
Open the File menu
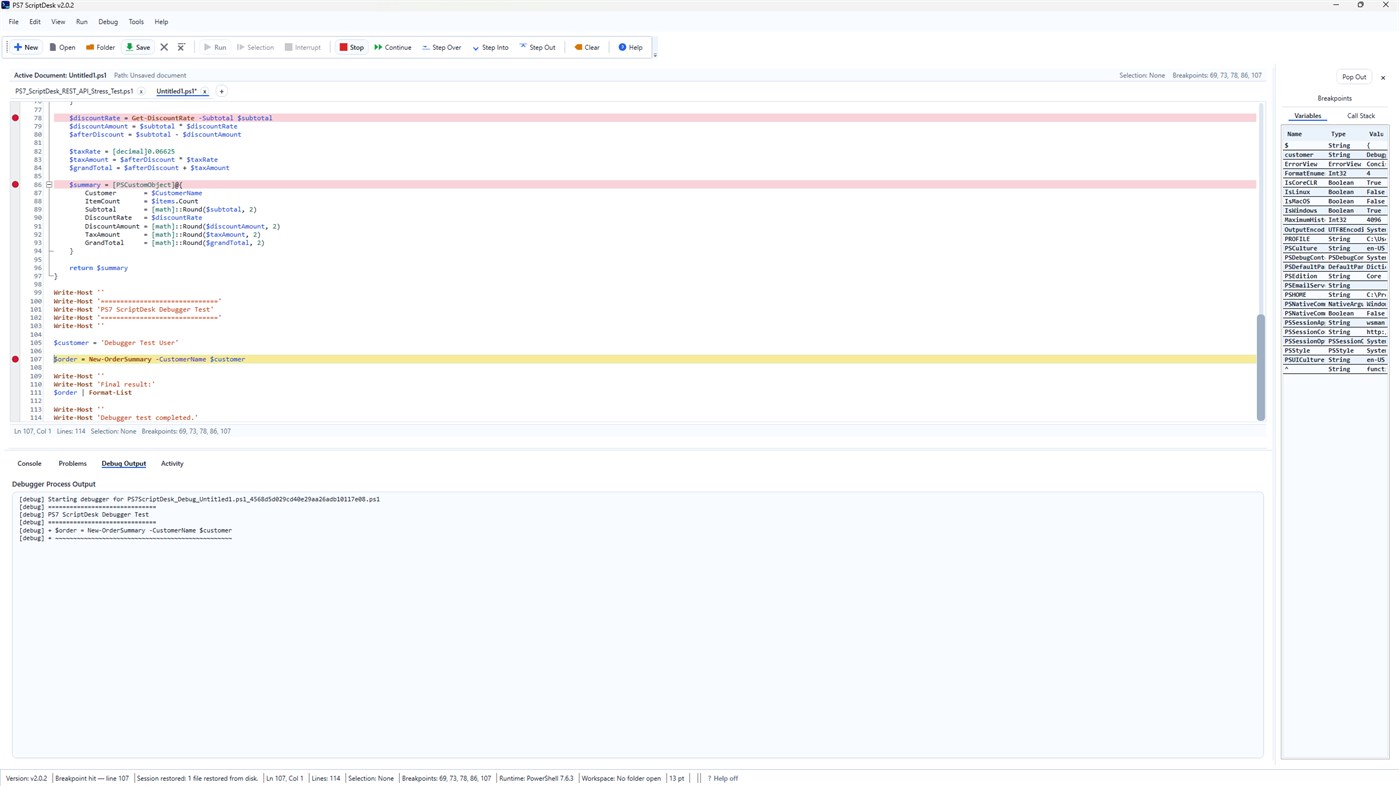(14, 21)
